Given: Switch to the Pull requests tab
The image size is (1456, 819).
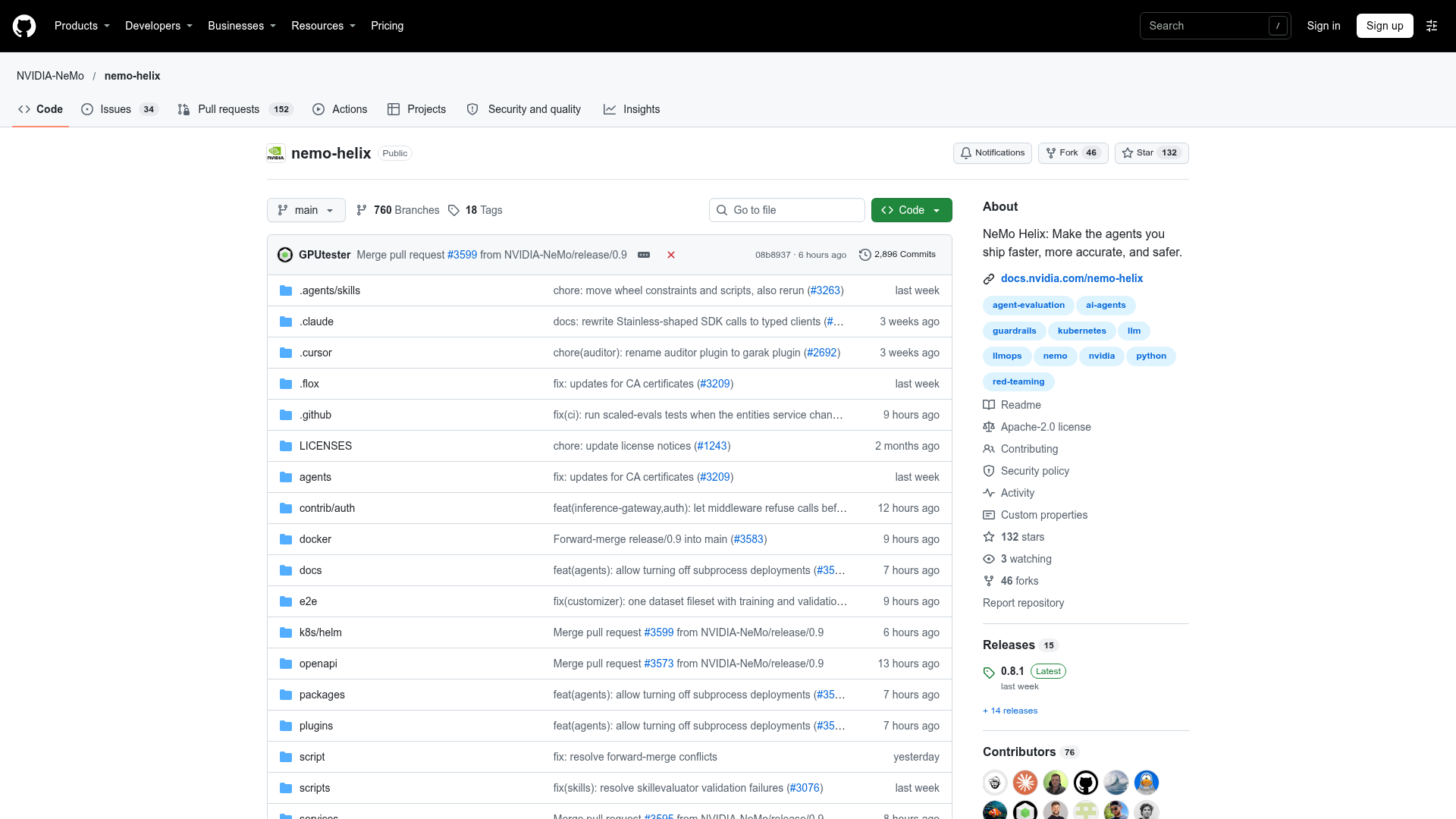Looking at the screenshot, I should coord(235,109).
